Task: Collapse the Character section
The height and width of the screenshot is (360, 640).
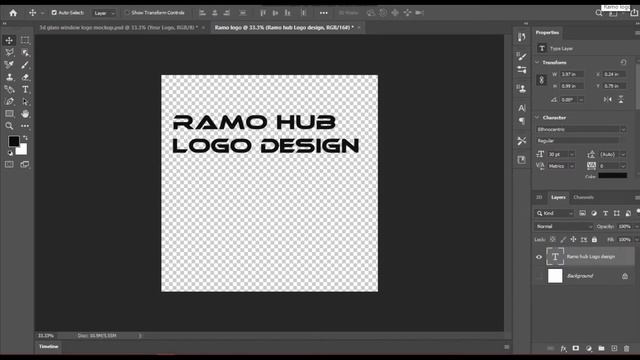Action: point(537,118)
